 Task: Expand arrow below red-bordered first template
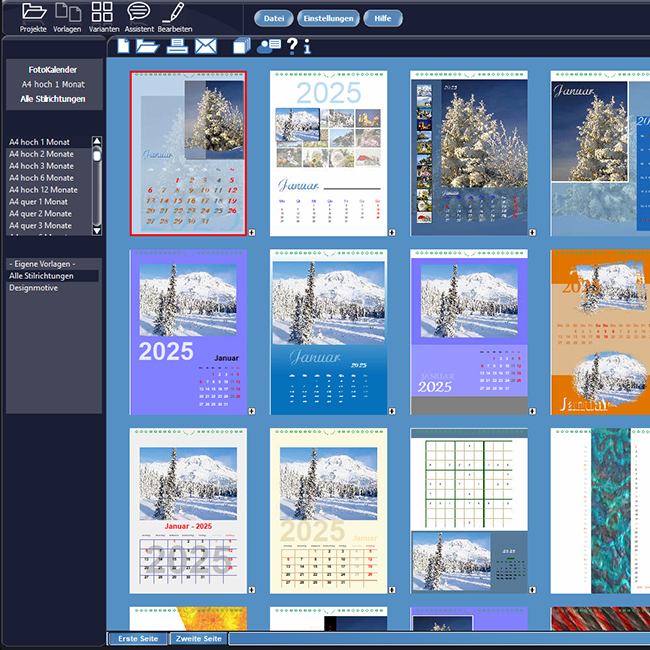pos(251,232)
